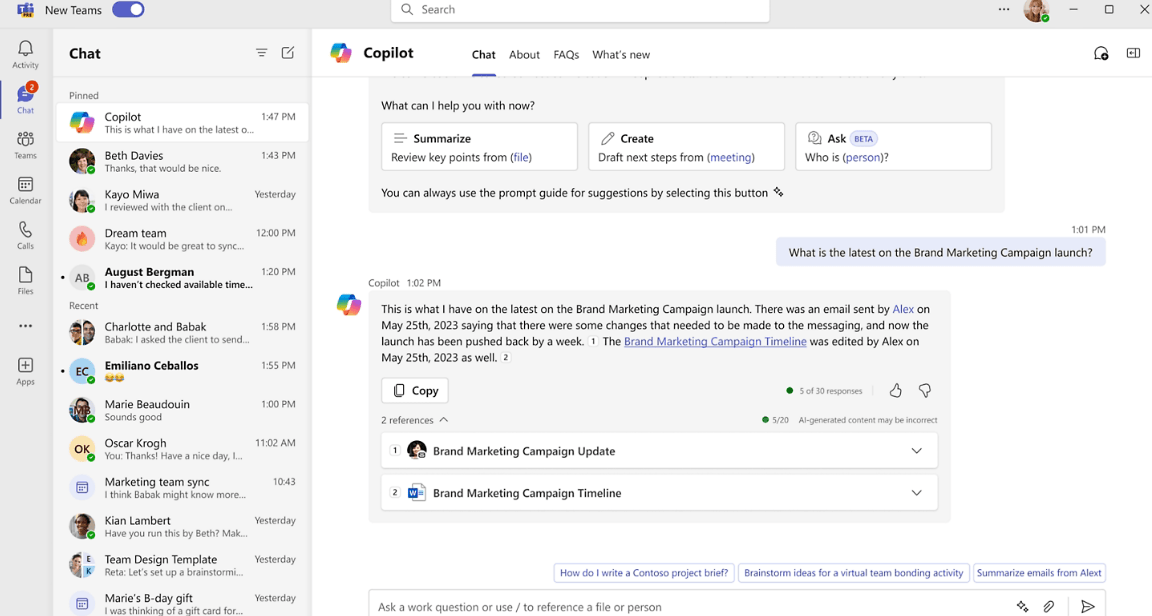1152x616 pixels.
Task: Open Beth Davies chat
Action: [182, 161]
